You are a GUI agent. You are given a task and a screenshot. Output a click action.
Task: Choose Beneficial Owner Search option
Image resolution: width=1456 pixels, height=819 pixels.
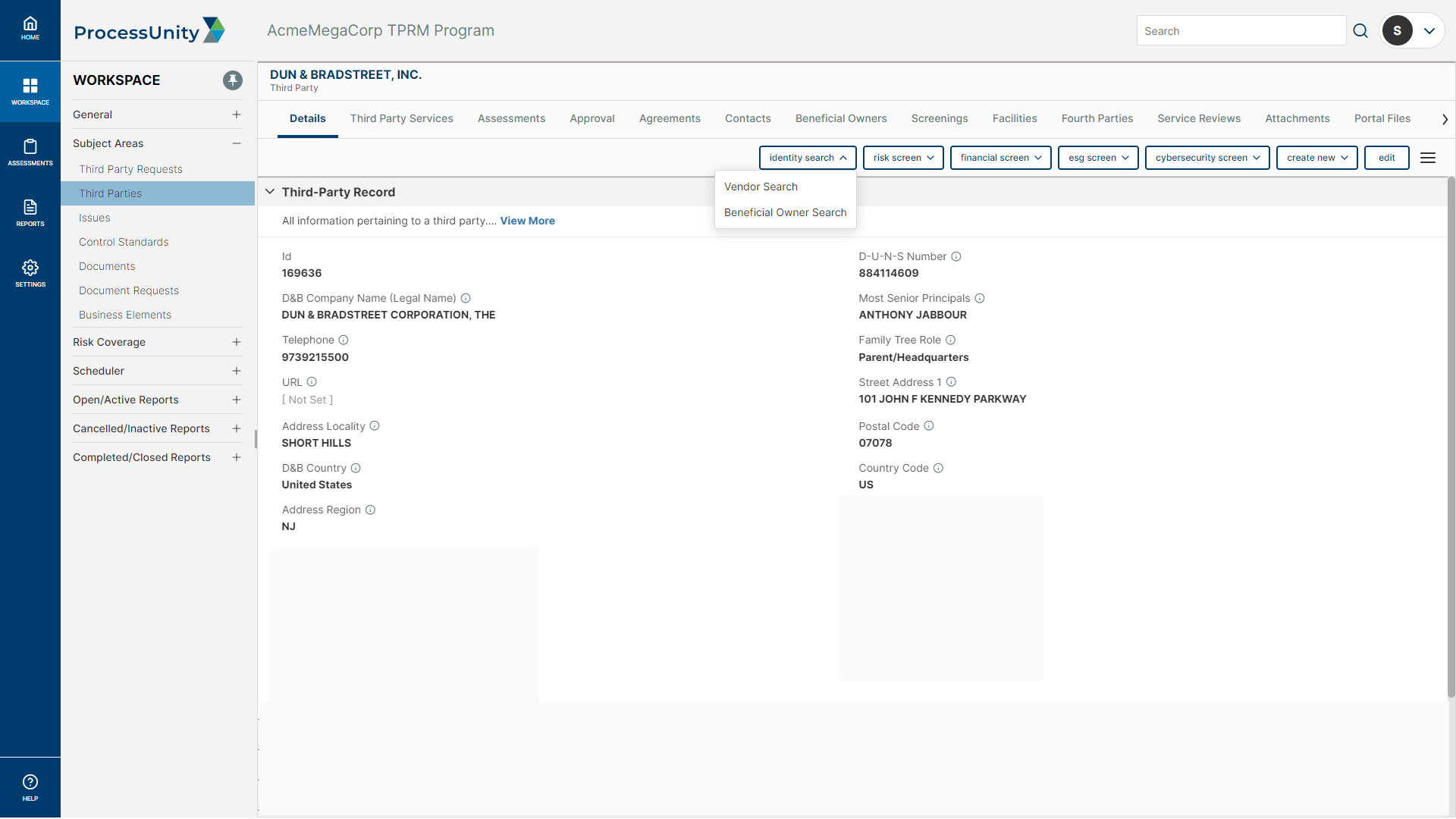pyautogui.click(x=785, y=212)
